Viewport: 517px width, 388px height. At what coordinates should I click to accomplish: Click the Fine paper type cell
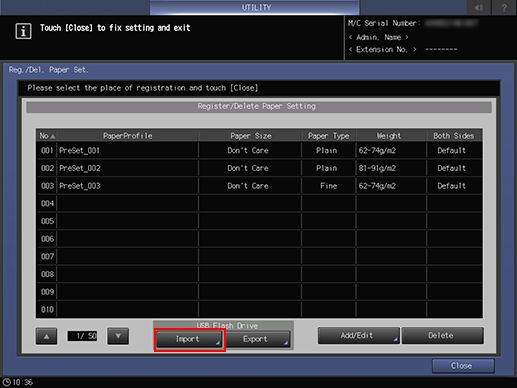tap(329, 186)
